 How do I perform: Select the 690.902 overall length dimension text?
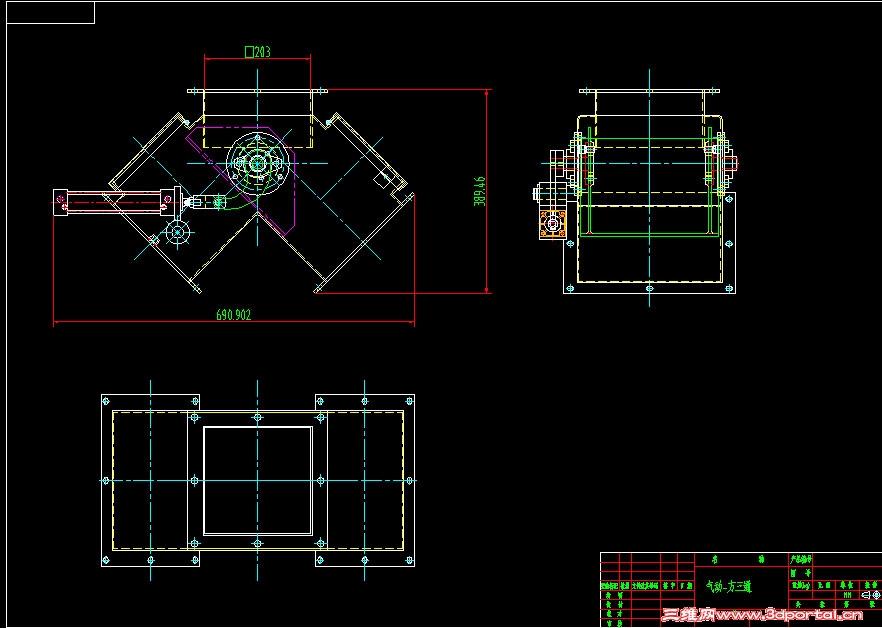233,315
